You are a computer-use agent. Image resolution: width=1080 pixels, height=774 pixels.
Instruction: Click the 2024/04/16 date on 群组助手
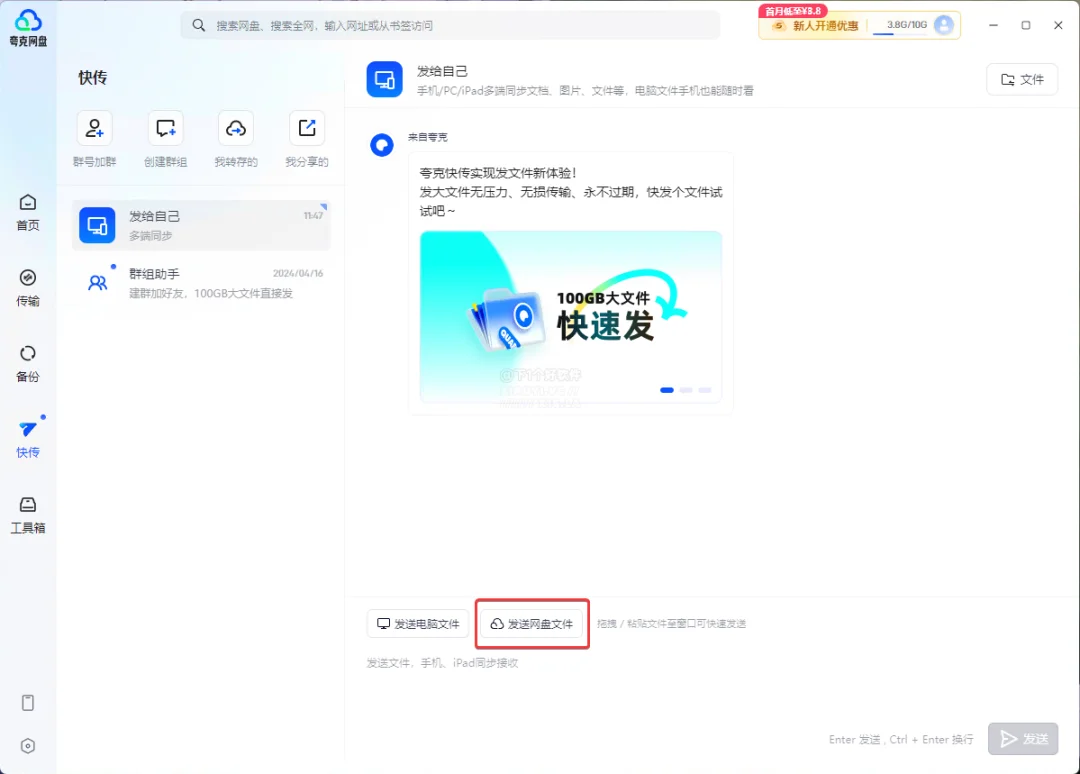(x=298, y=273)
